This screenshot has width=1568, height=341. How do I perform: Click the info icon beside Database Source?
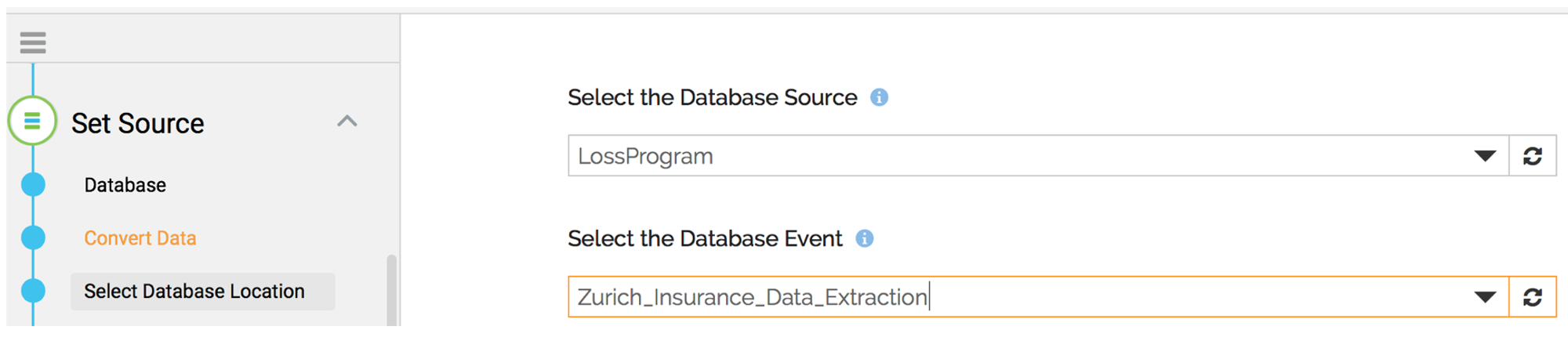(879, 97)
